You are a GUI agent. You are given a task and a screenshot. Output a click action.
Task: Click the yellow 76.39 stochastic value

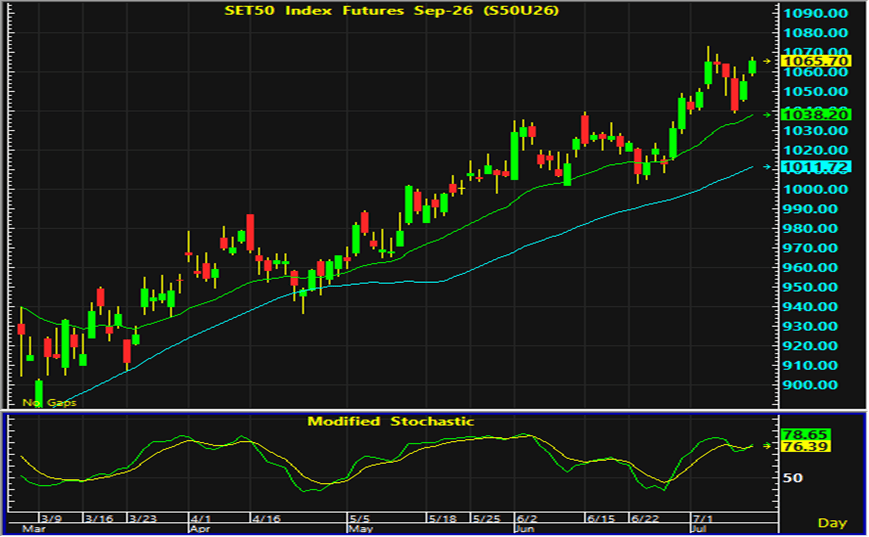805,447
